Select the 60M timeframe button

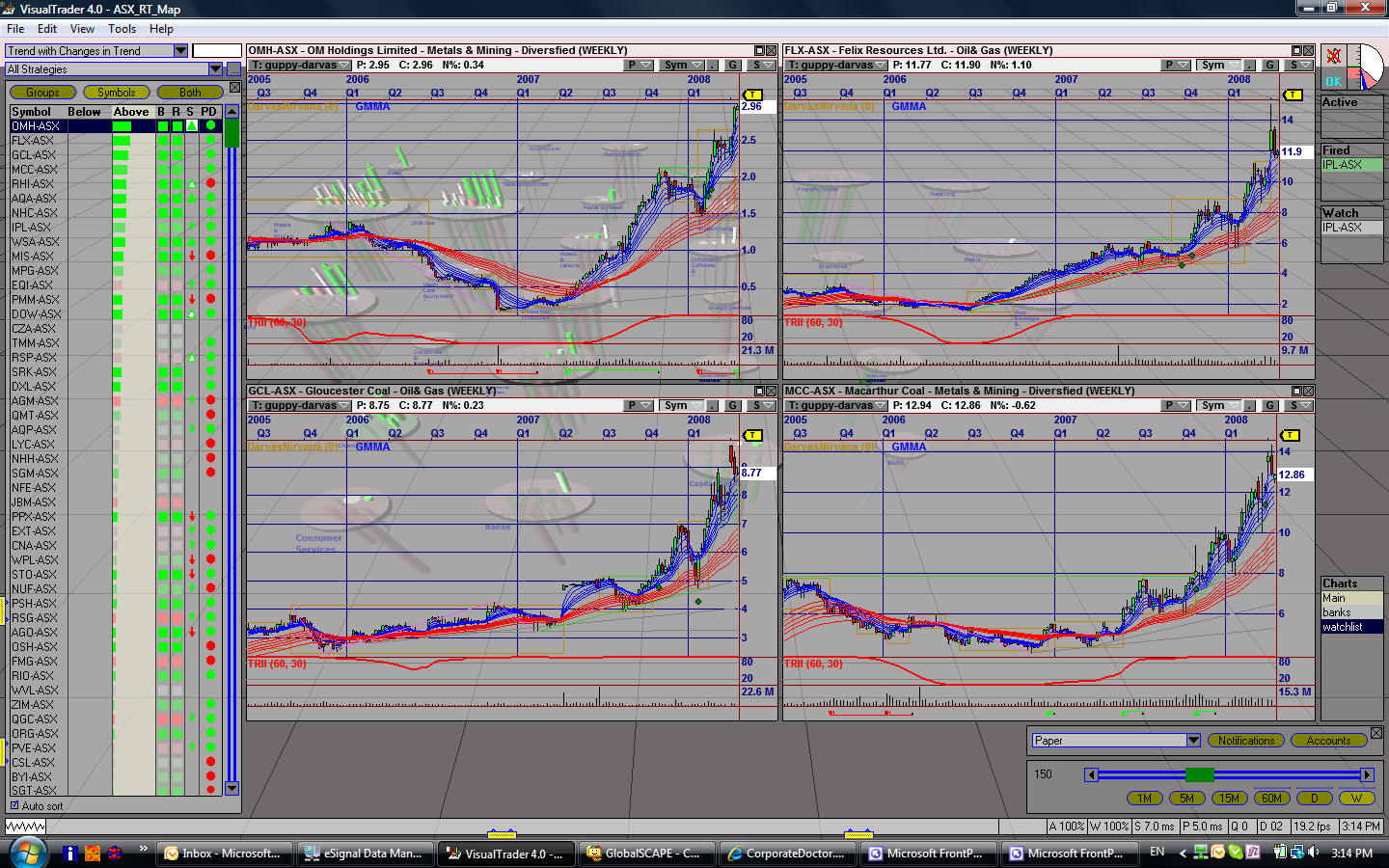[x=1271, y=799]
